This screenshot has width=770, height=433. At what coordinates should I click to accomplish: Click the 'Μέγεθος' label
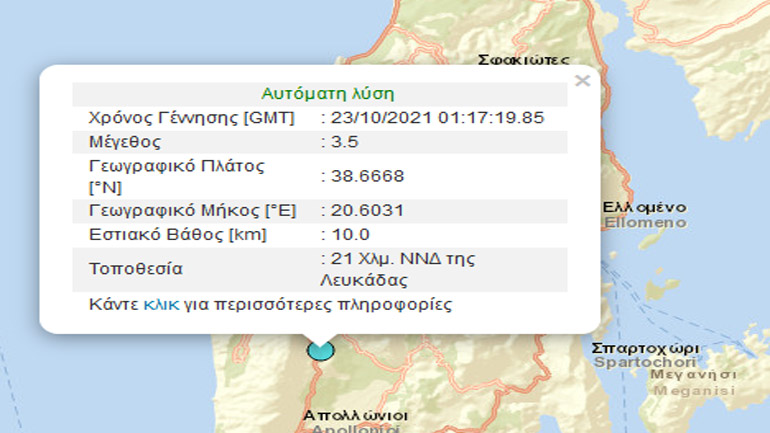tap(125, 142)
